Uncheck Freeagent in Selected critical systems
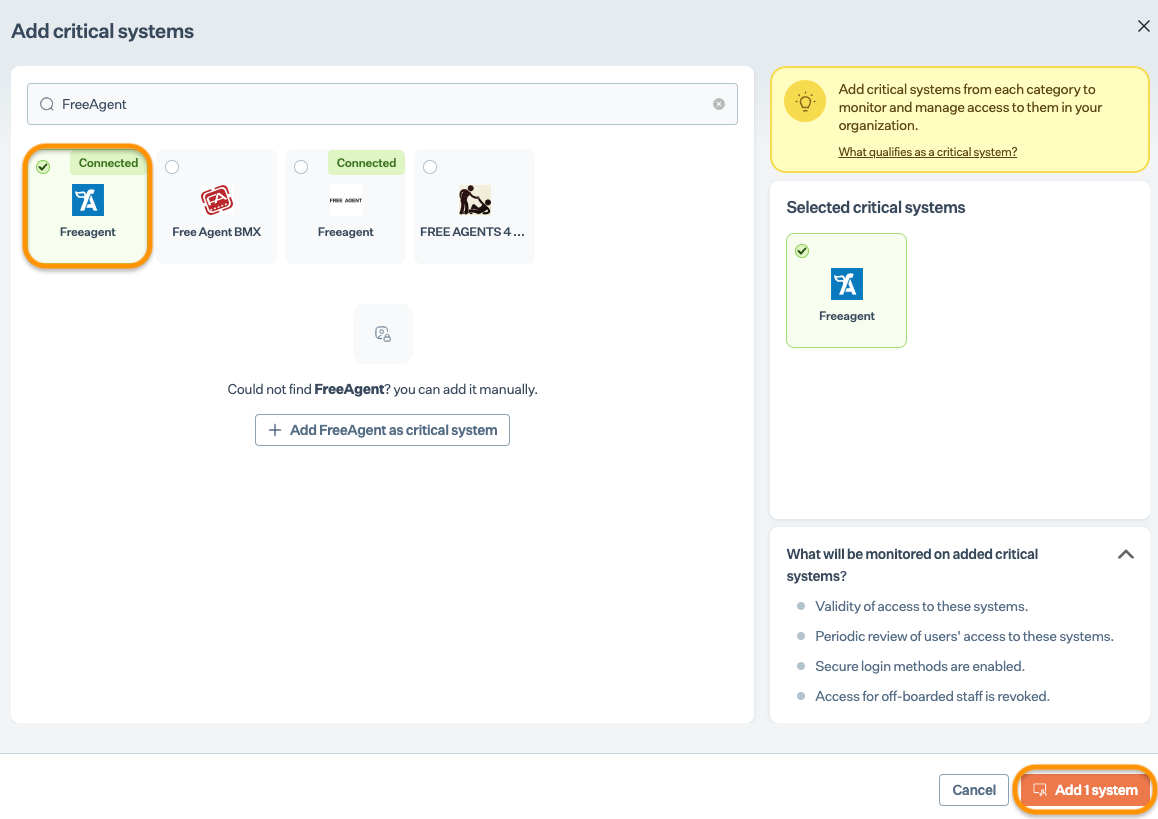 tap(802, 251)
